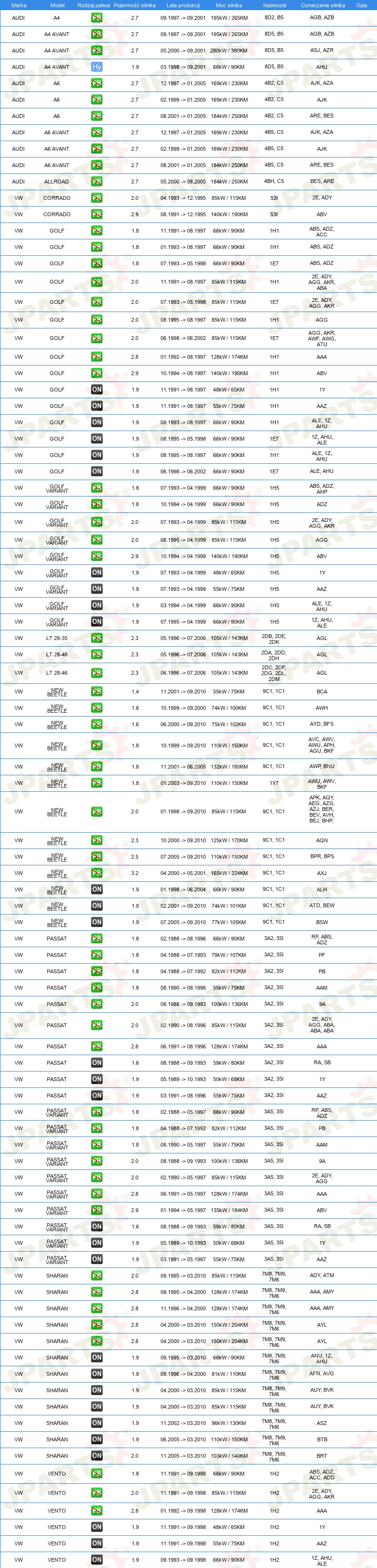This screenshot has height=1568, width=377.
Task: Click the 165kW / 224KM power cell
Action: tap(229, 873)
